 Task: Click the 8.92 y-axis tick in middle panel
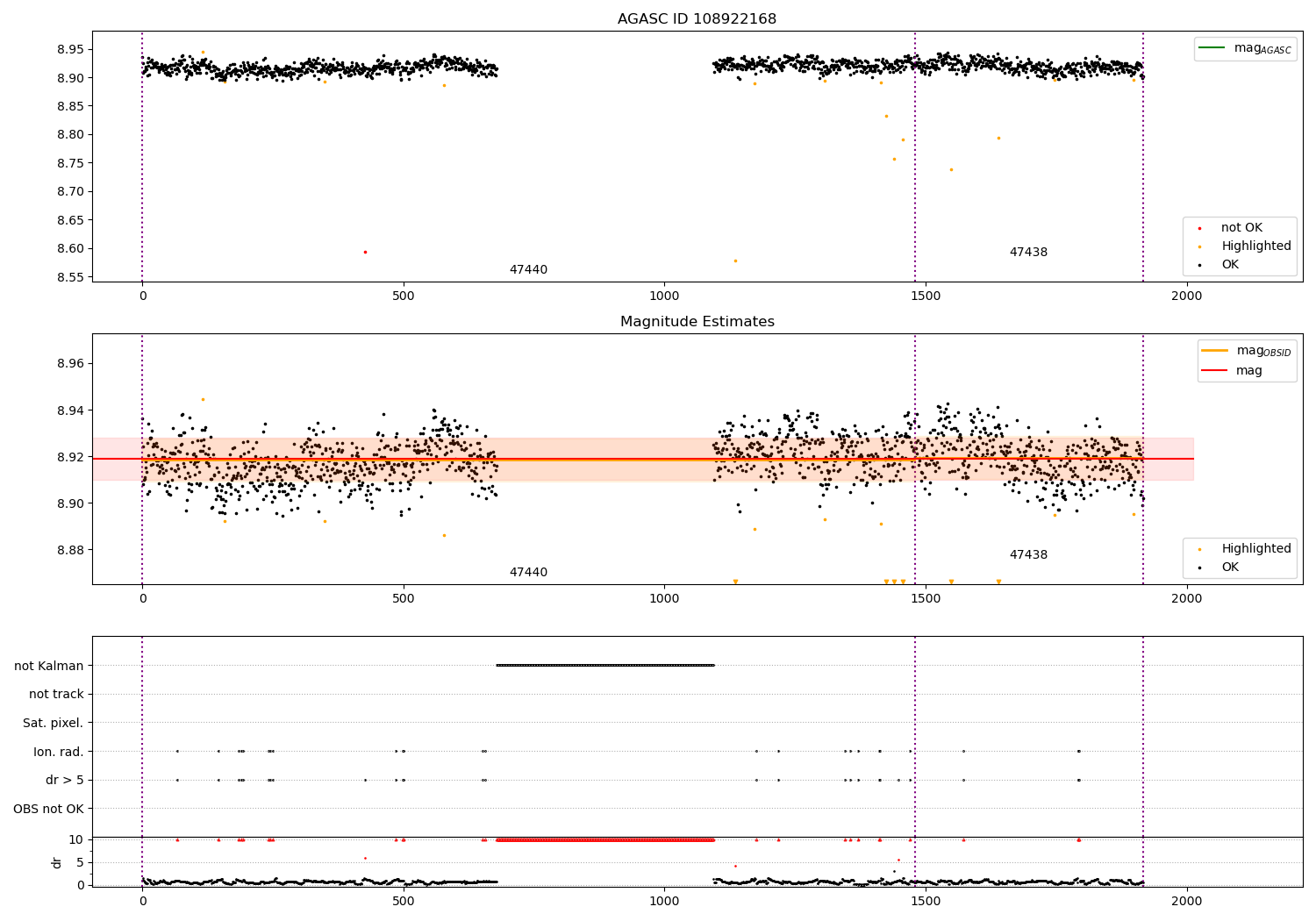point(70,457)
